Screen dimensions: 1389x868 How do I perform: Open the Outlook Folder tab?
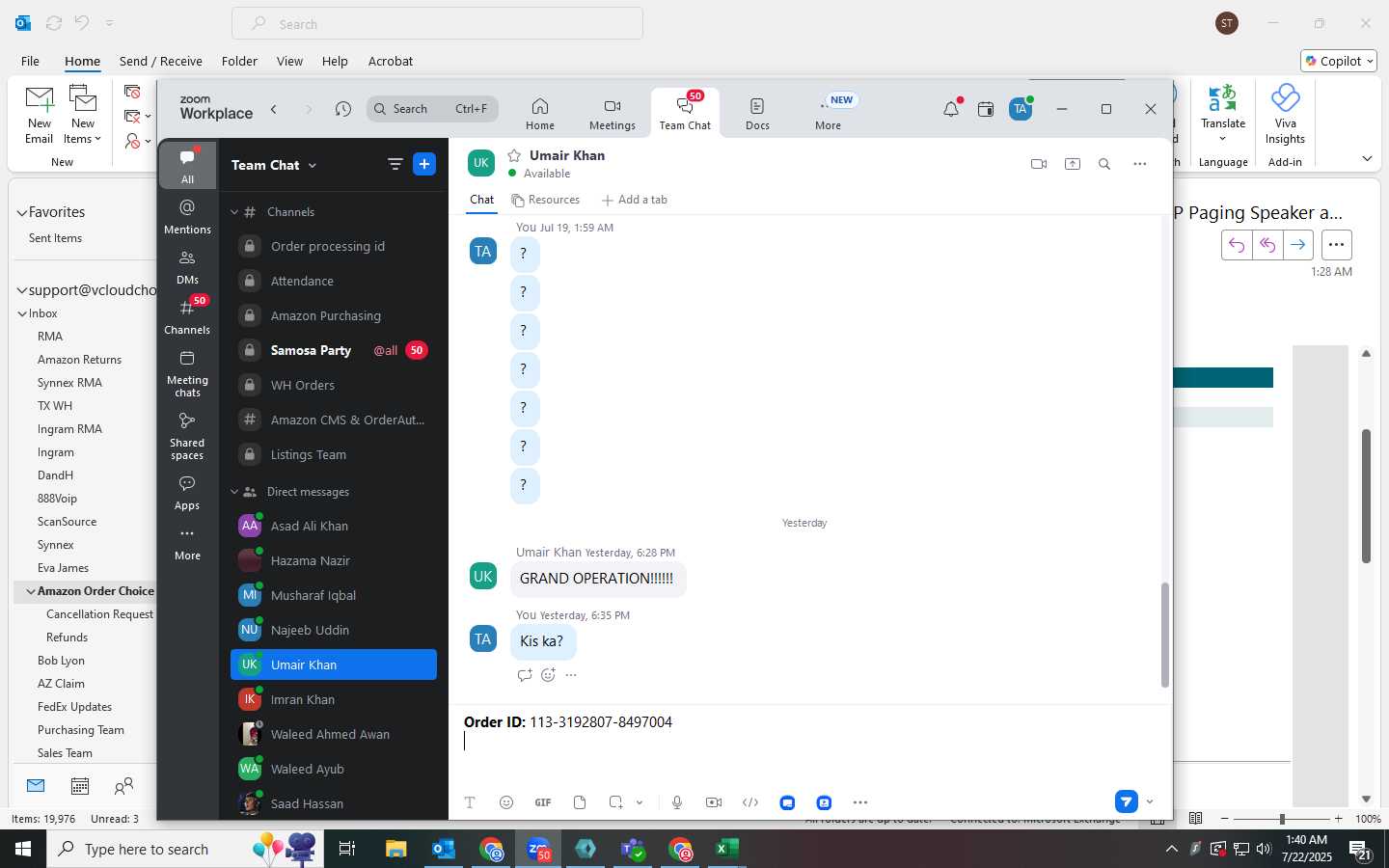(x=239, y=61)
